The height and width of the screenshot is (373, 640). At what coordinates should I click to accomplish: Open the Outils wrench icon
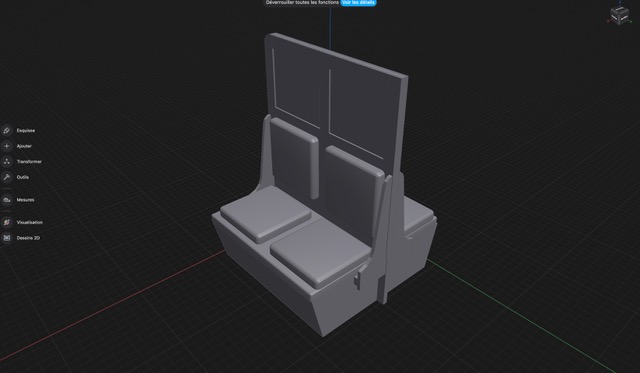coord(7,177)
